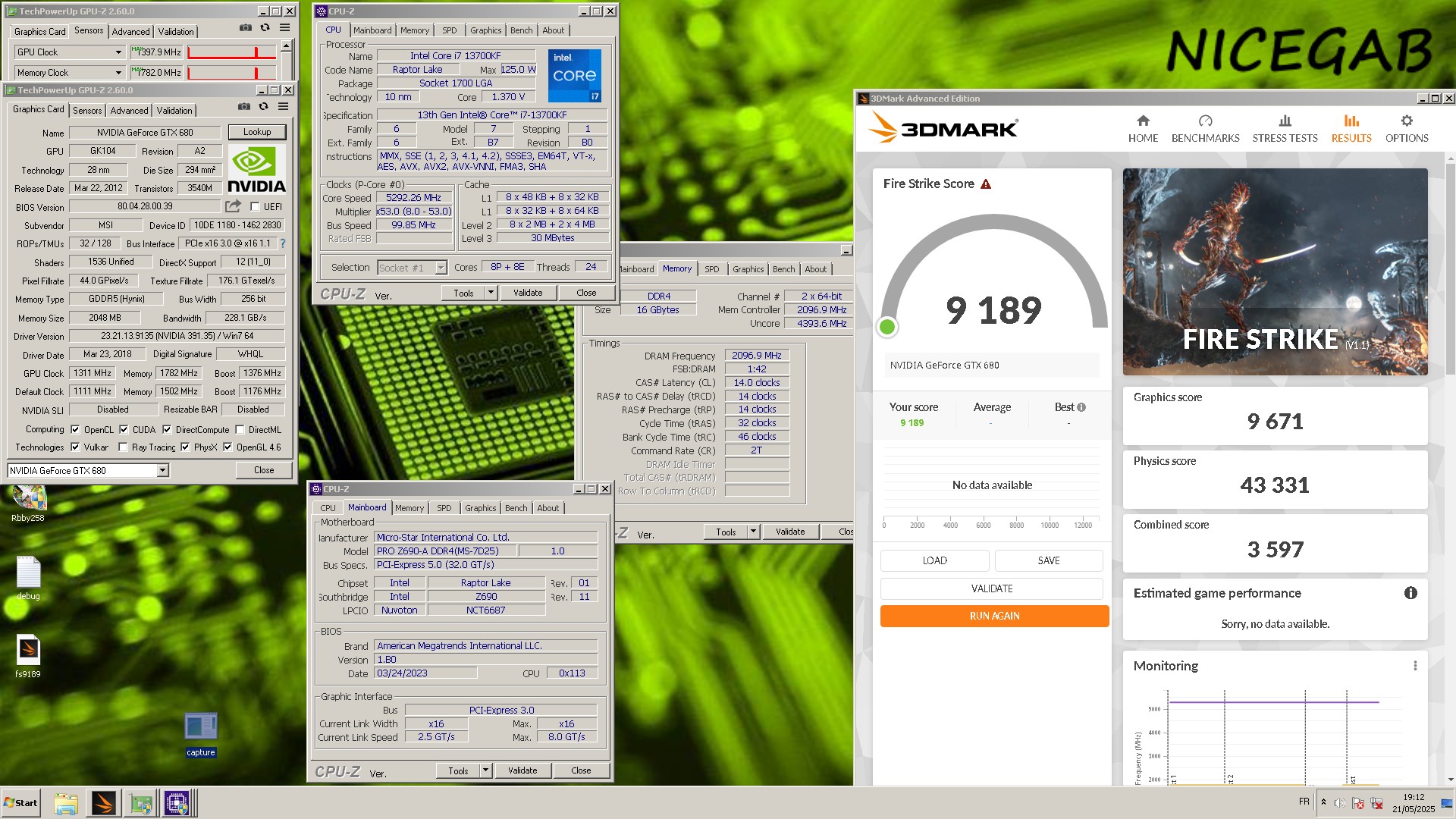Expand the Tools arrow in CPU-Z Mainboard window
The image size is (1456, 819).
pyautogui.click(x=485, y=770)
